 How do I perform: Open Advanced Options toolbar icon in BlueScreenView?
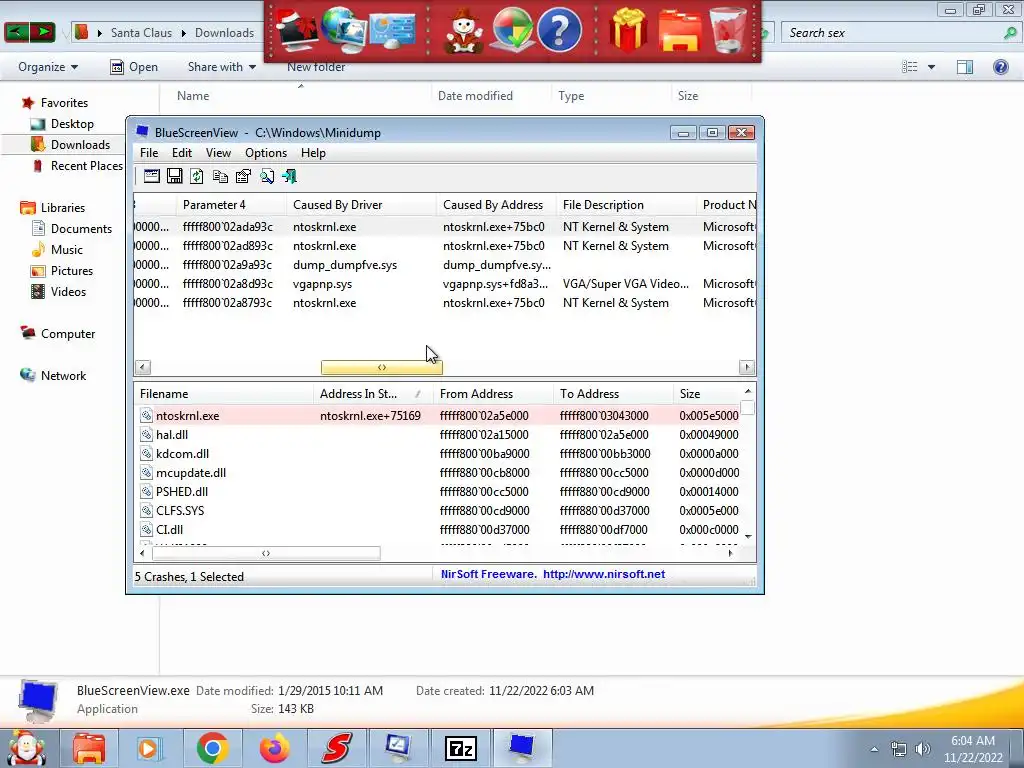click(x=152, y=176)
